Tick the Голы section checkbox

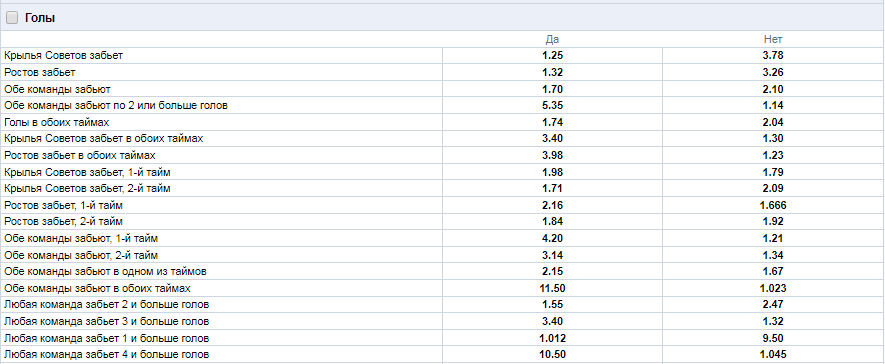[x=12, y=18]
